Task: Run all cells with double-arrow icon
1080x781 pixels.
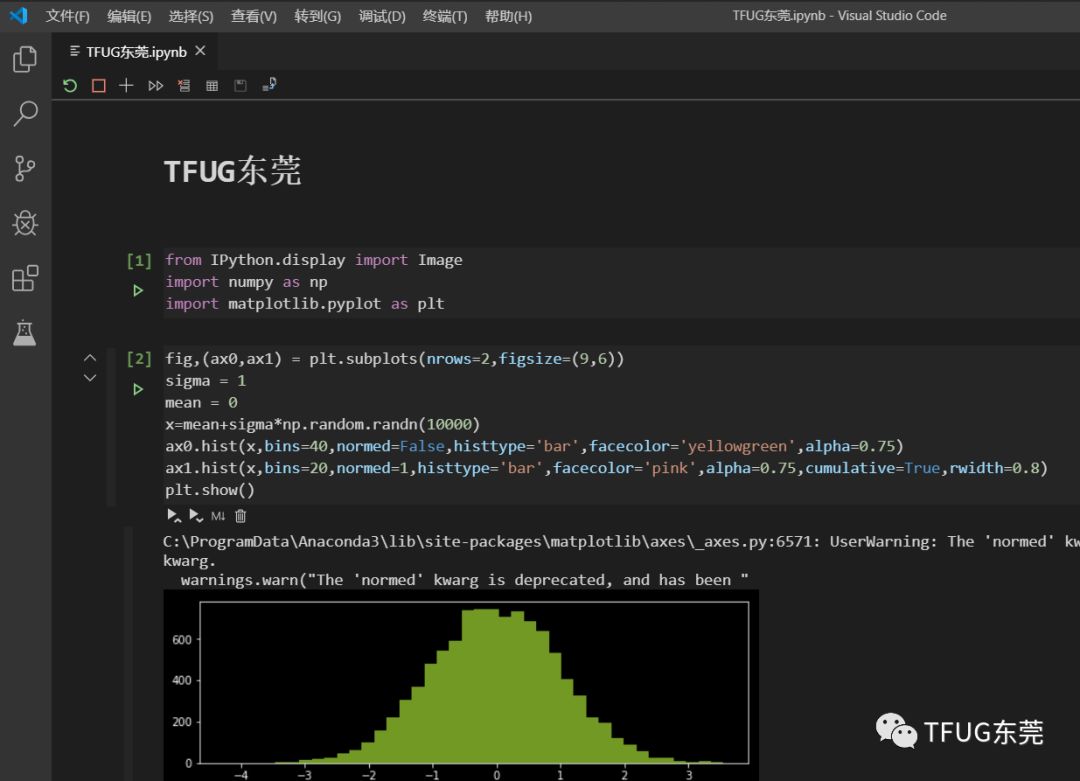Action: pos(156,85)
